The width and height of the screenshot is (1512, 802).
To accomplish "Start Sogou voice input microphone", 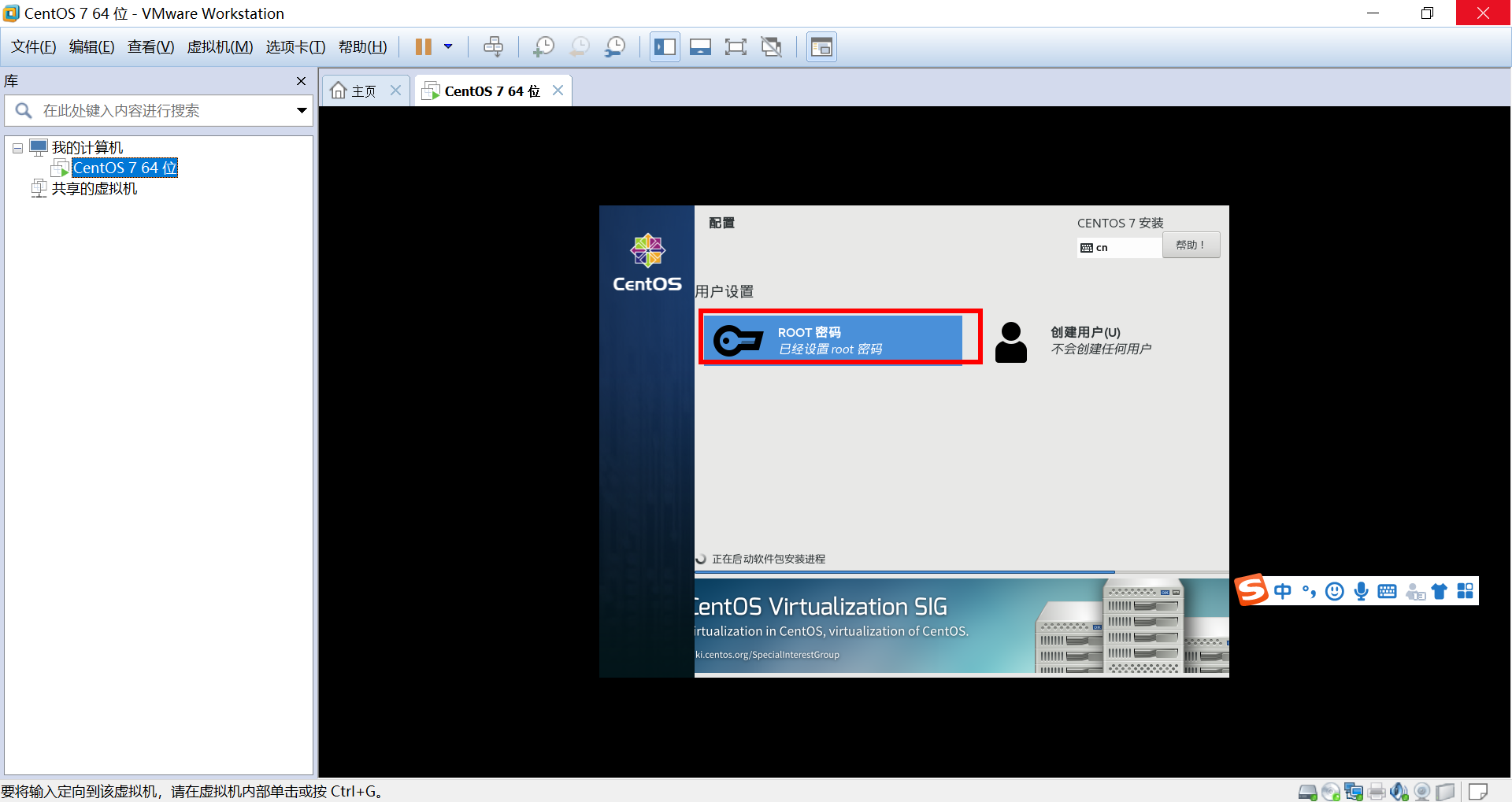I will click(x=1361, y=591).
